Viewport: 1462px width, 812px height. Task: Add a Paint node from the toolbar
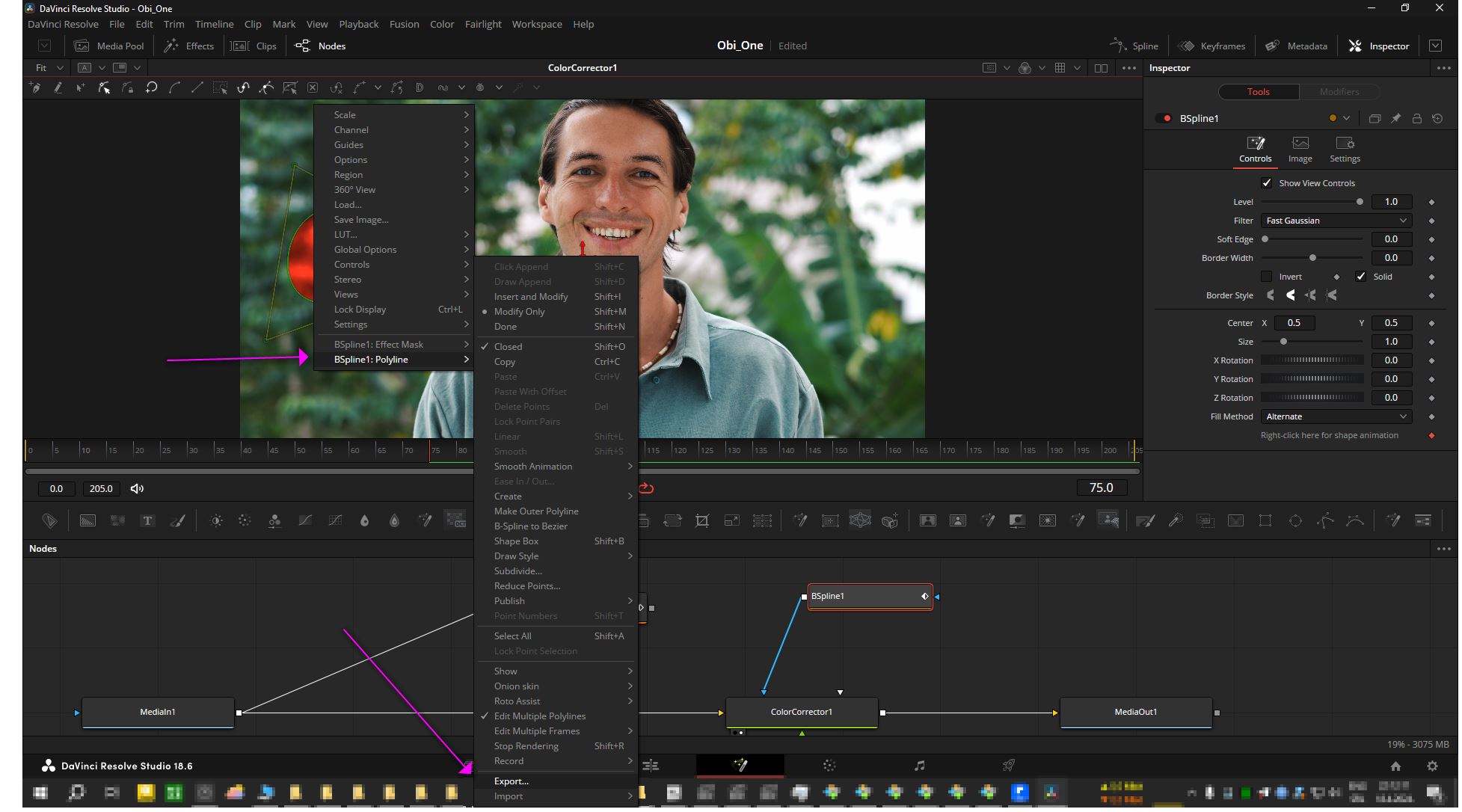[x=177, y=520]
